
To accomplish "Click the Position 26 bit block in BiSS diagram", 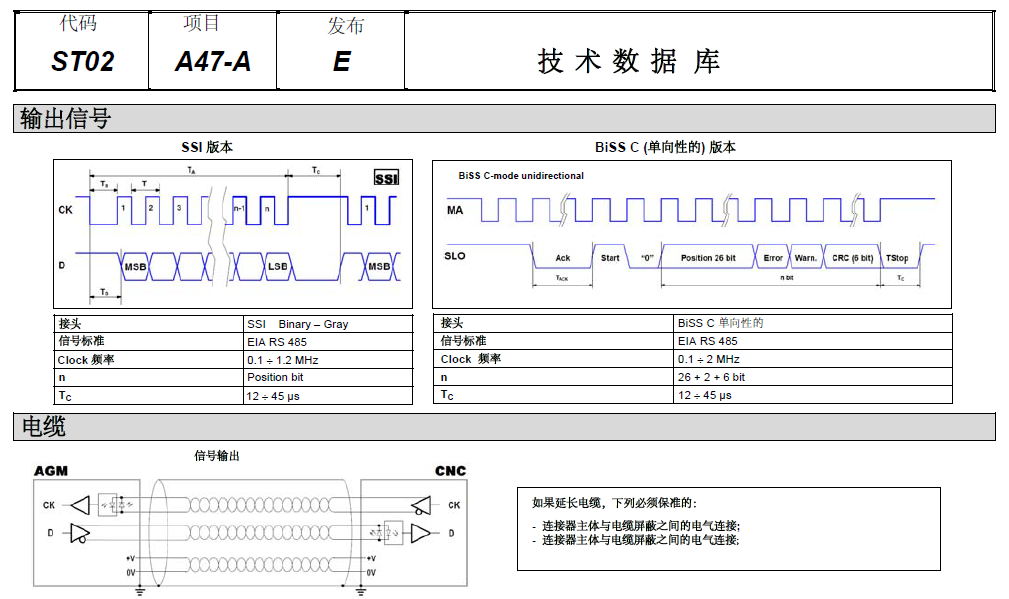I will tap(707, 258).
